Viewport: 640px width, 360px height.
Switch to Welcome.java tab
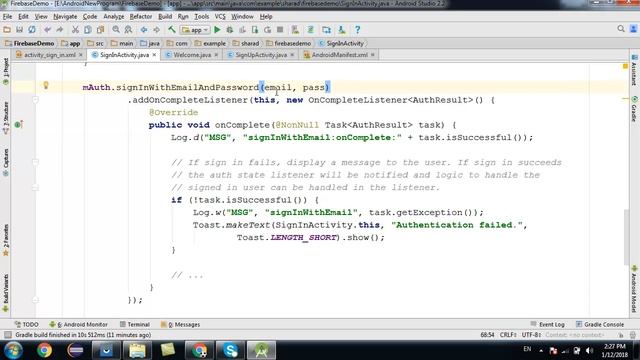point(192,55)
